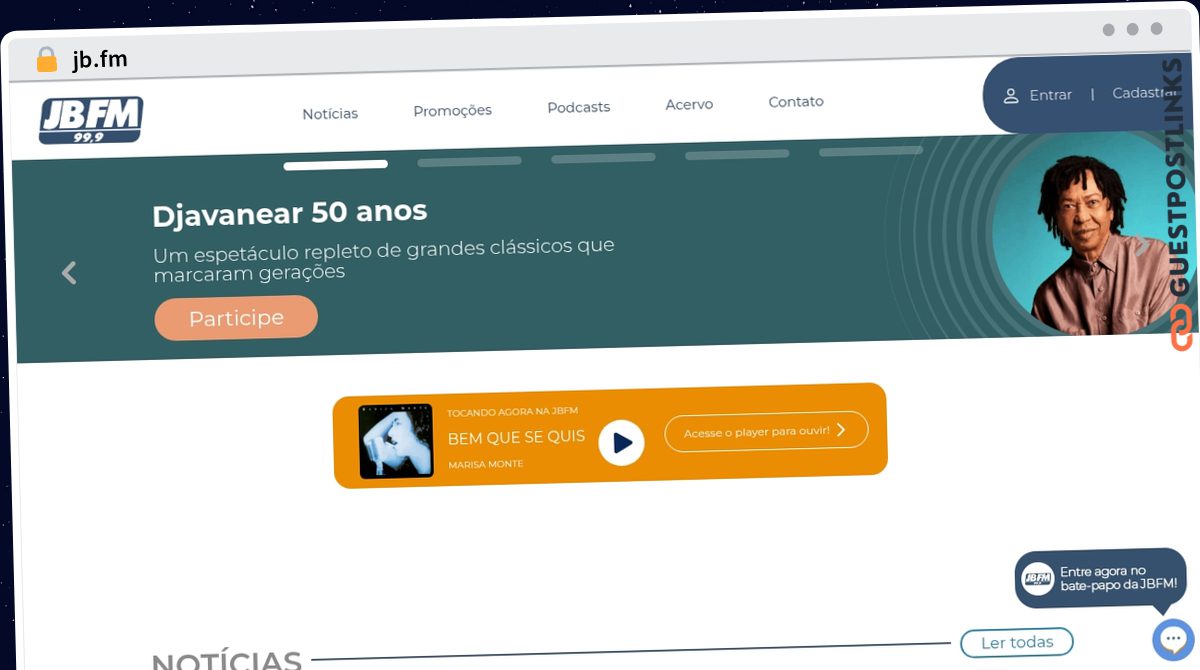1200x670 pixels.
Task: Open the blue chat bubble icon
Action: (1172, 640)
